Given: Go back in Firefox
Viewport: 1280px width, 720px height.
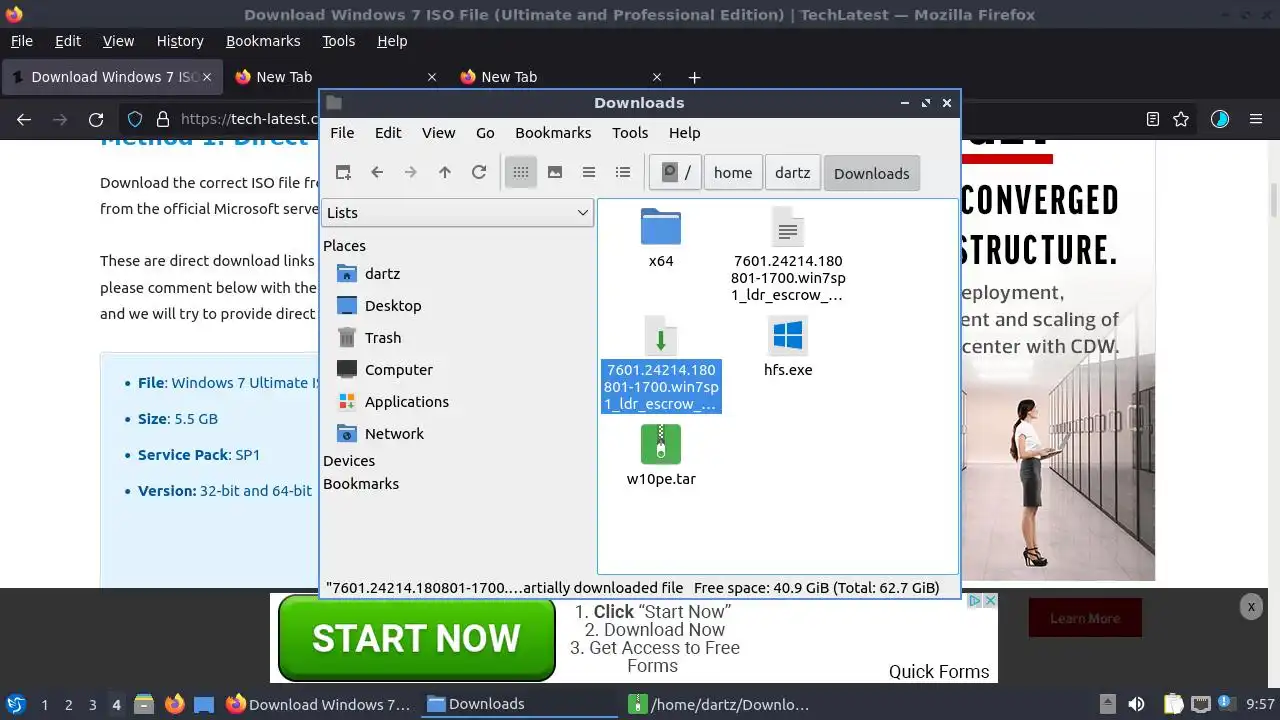Looking at the screenshot, I should [24, 119].
